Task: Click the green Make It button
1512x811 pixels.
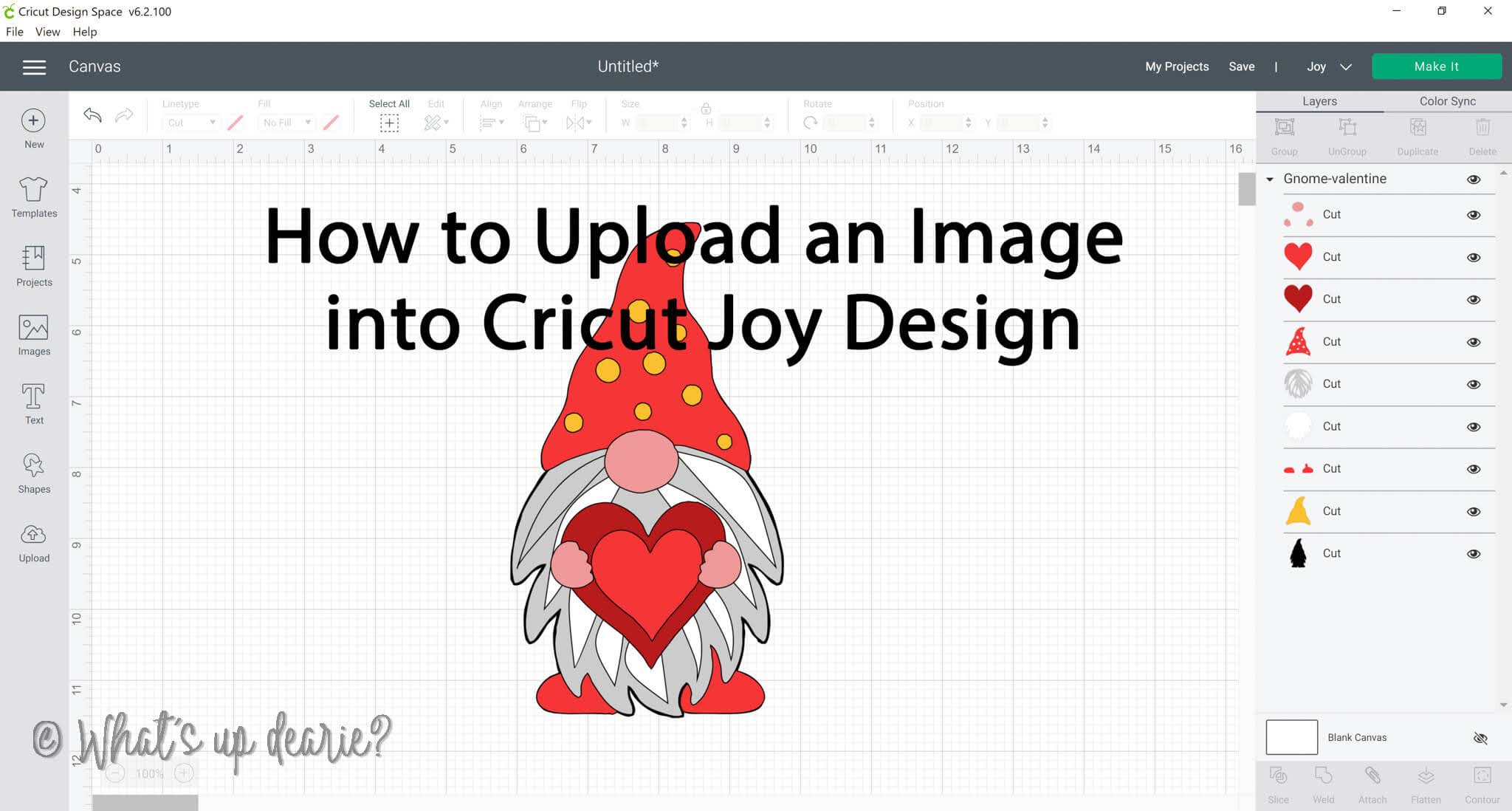Action: [x=1436, y=66]
